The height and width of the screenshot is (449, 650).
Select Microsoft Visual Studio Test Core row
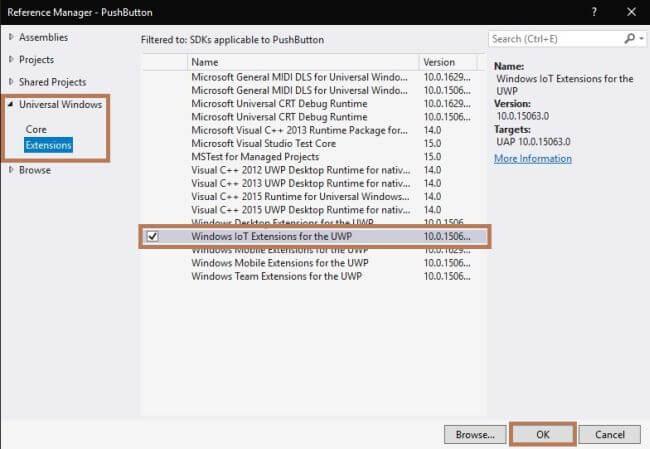[313, 143]
